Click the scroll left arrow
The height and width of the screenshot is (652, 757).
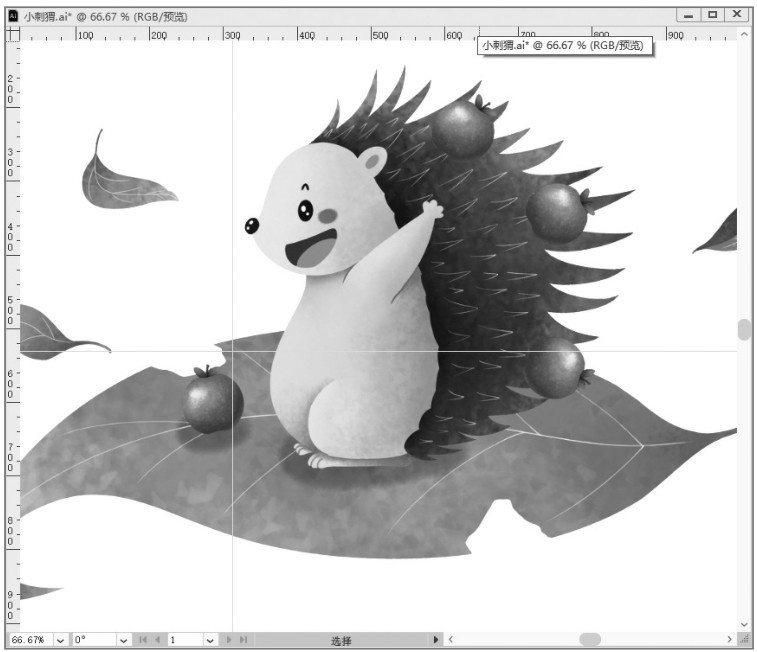tap(450, 640)
